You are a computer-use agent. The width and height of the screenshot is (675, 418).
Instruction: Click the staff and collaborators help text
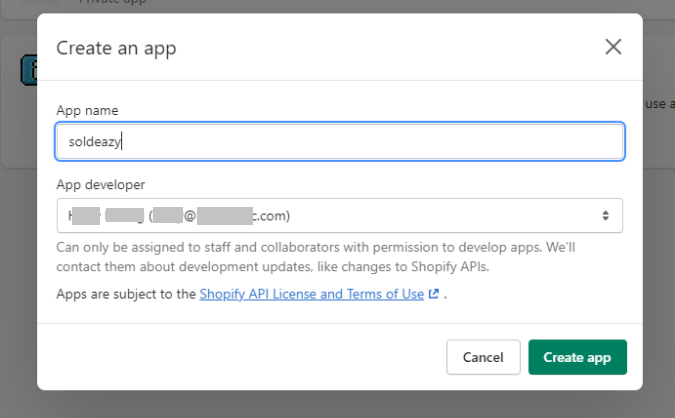coord(316,257)
